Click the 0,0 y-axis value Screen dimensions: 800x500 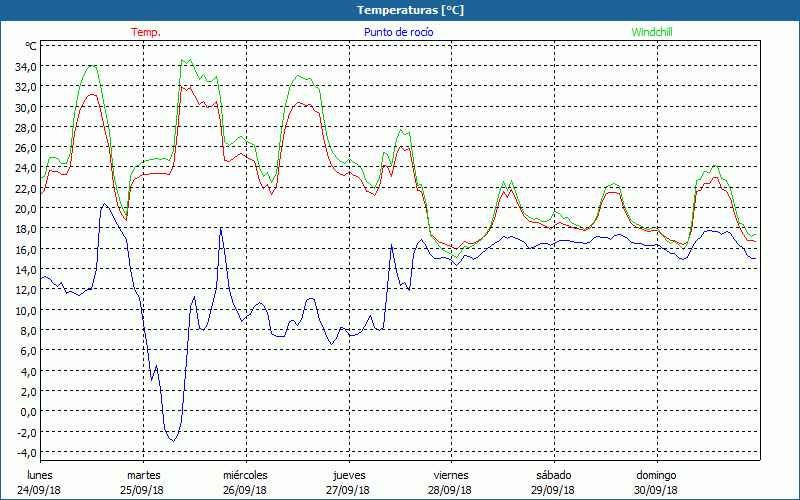coord(28,411)
